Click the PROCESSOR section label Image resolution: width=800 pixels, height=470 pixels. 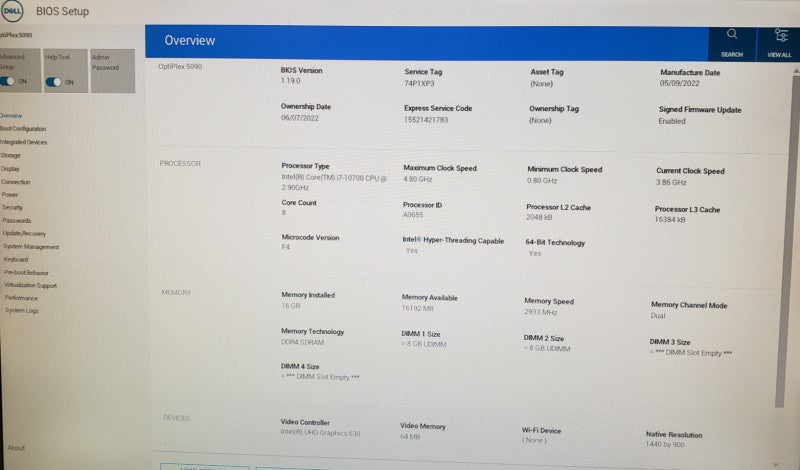click(180, 163)
